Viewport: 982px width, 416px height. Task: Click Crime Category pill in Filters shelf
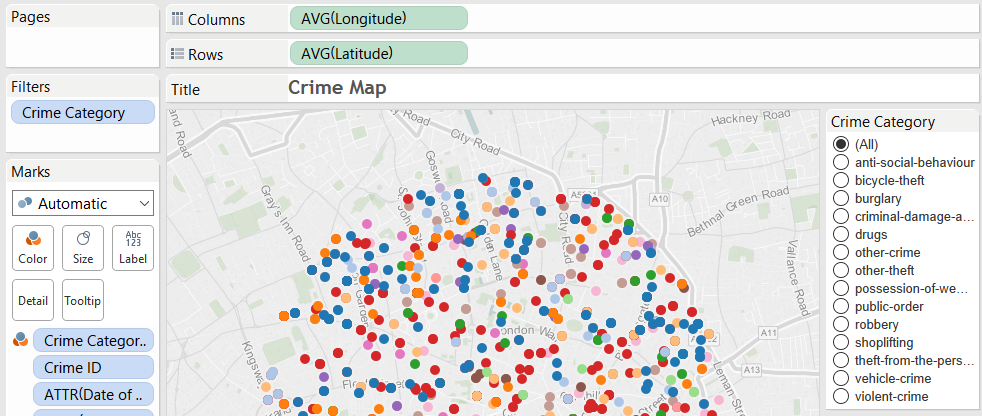[83, 113]
